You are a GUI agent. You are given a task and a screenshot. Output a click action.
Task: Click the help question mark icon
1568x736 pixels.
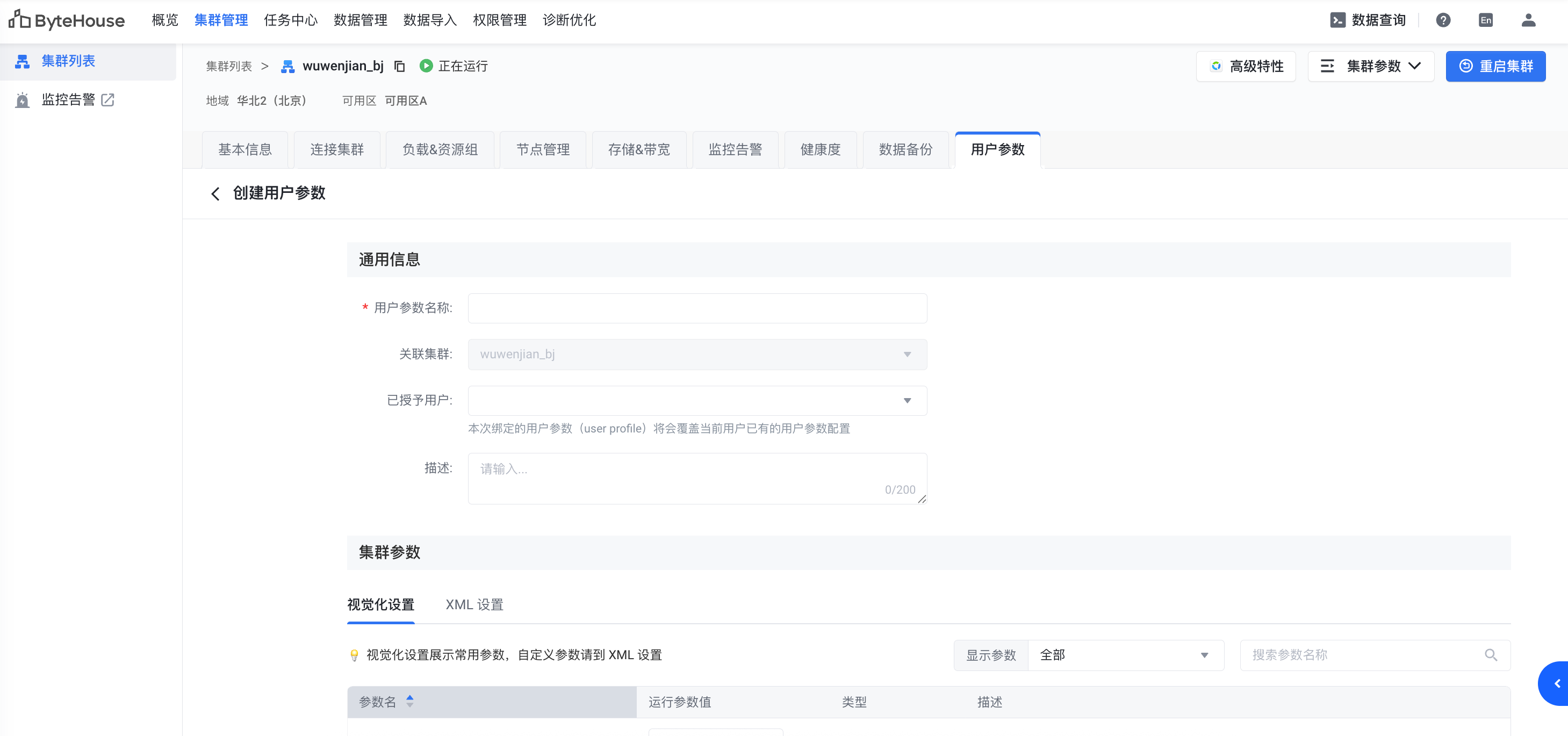(1443, 20)
